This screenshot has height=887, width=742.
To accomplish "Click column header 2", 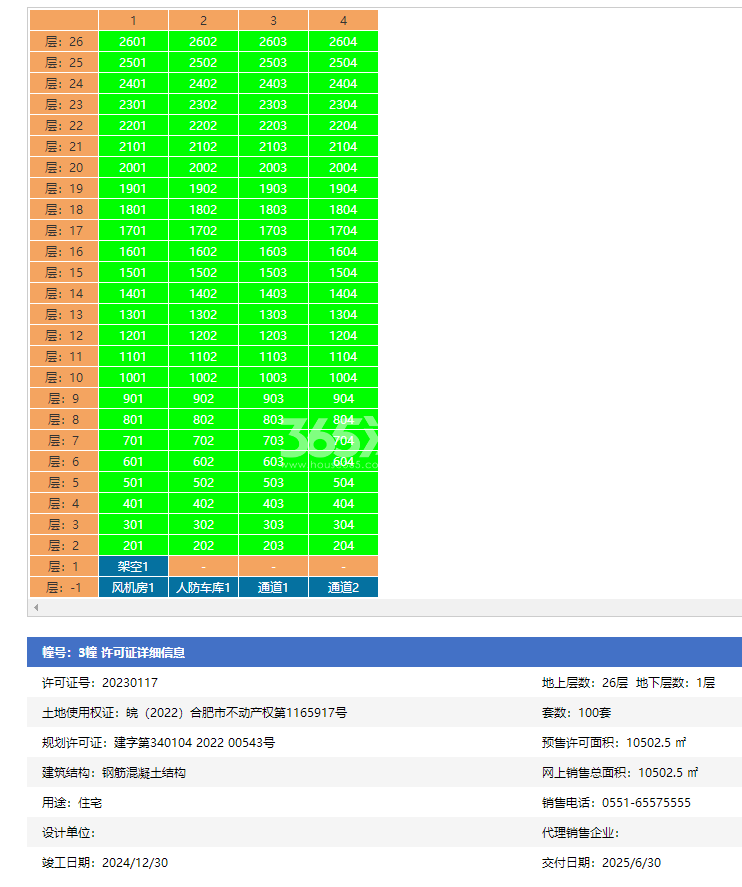I will click(x=203, y=20).
